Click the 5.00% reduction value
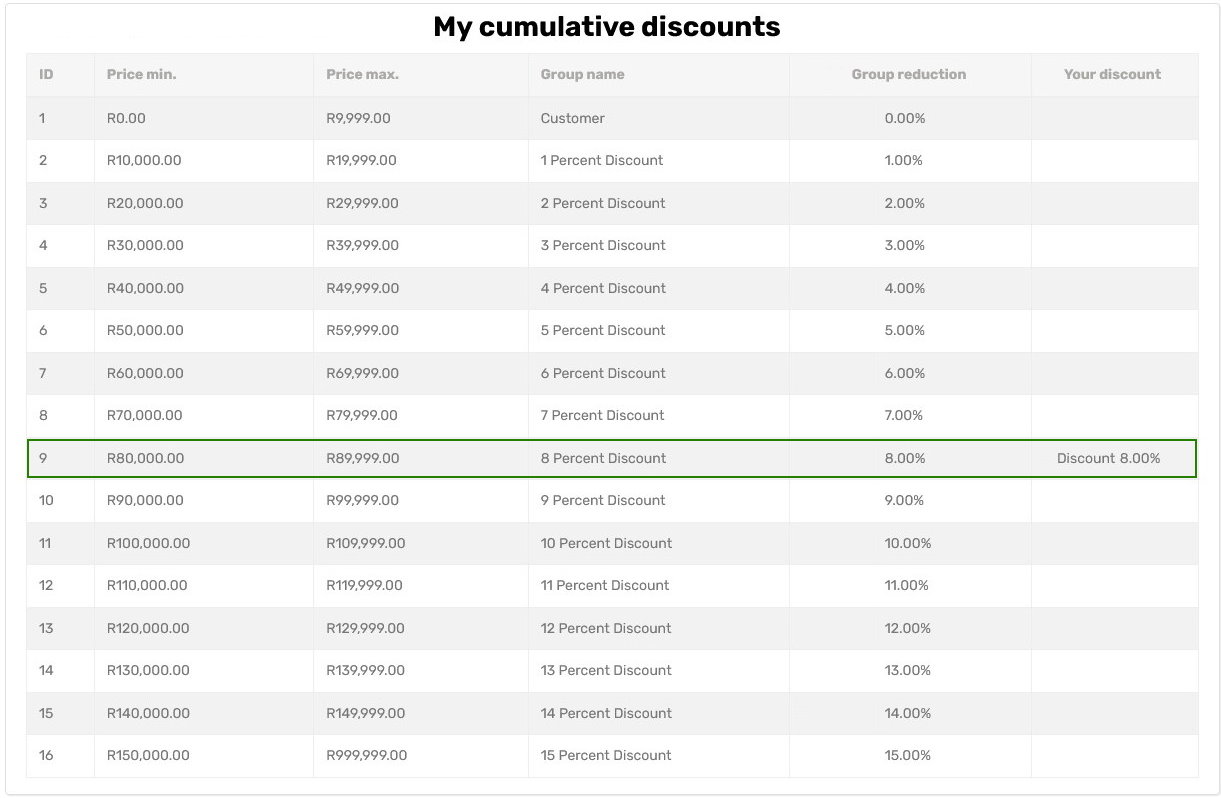The image size is (1221, 798). click(905, 330)
